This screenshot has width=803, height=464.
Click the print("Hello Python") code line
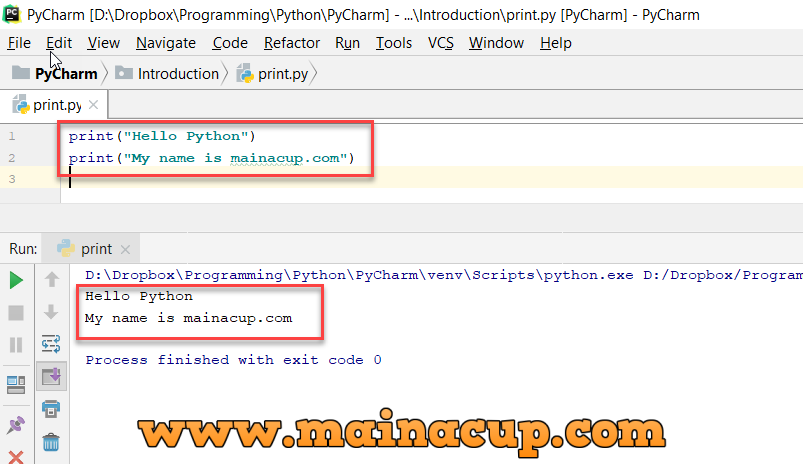(x=162, y=136)
